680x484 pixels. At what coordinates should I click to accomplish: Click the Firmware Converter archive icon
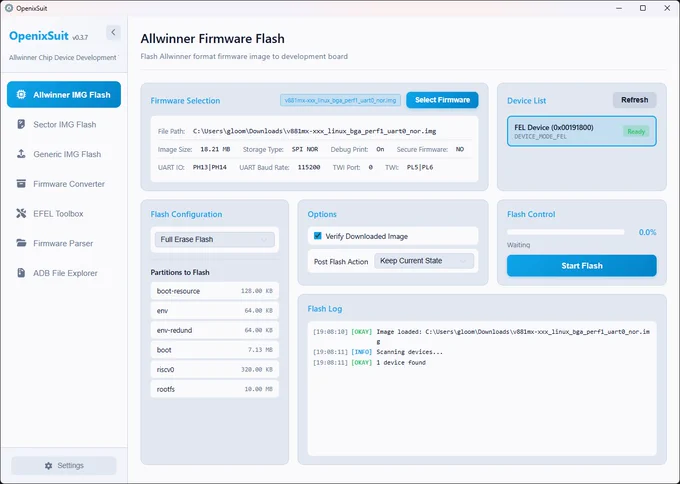tap(21, 183)
